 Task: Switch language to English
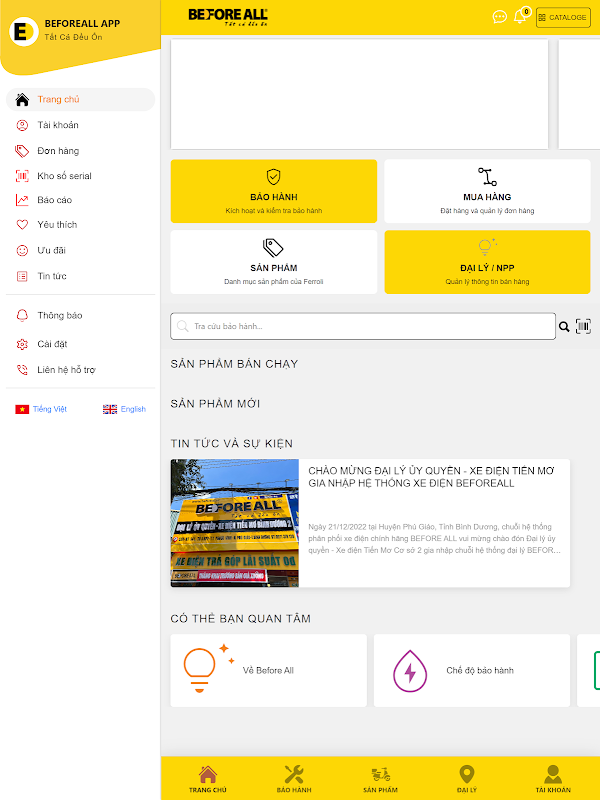(x=133, y=409)
